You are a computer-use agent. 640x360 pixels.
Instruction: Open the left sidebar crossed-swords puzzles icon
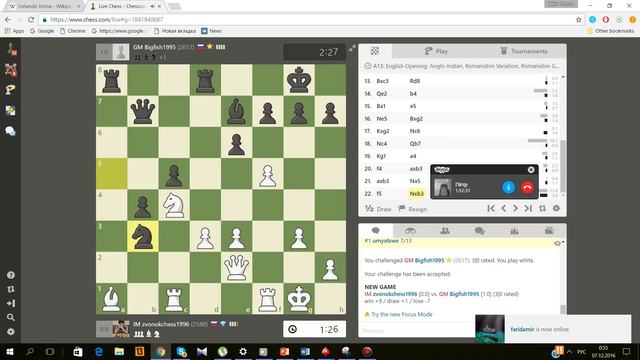coord(11,70)
